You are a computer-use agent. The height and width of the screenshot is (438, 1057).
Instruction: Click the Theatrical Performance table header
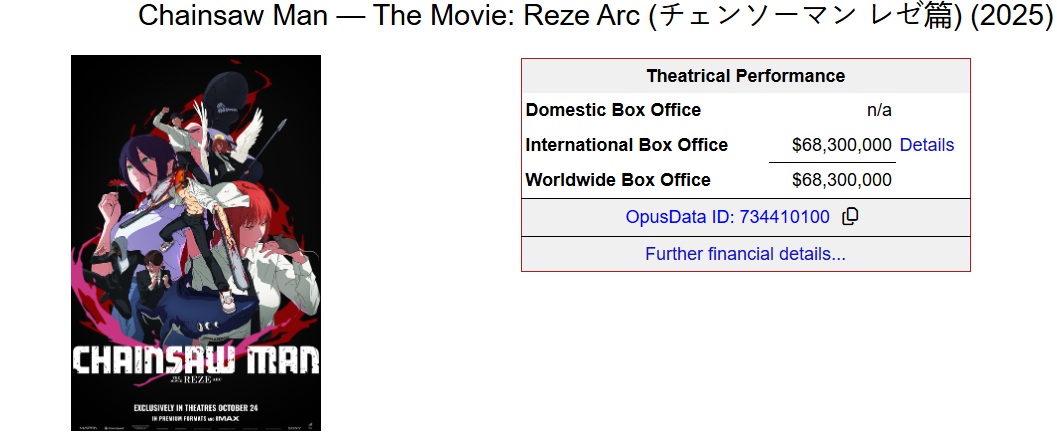pyautogui.click(x=745, y=76)
